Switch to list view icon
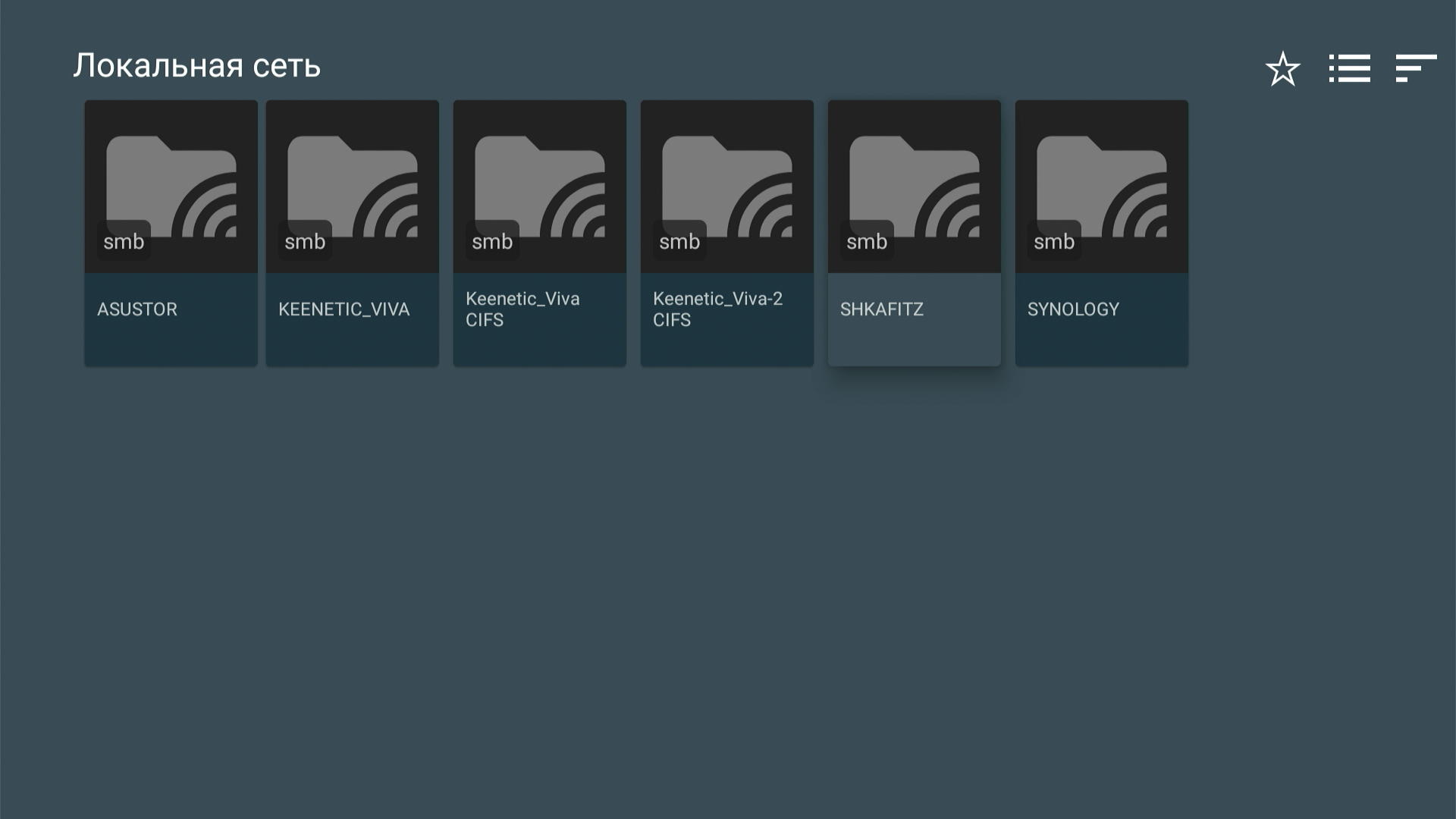The width and height of the screenshot is (1456, 819). tap(1349, 68)
